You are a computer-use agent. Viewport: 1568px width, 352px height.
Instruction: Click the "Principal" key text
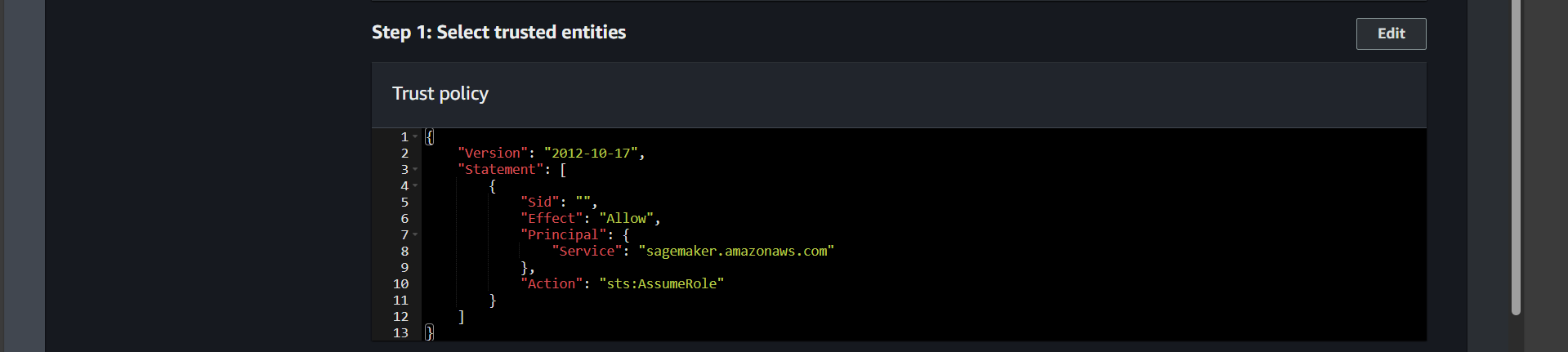pyautogui.click(x=563, y=235)
